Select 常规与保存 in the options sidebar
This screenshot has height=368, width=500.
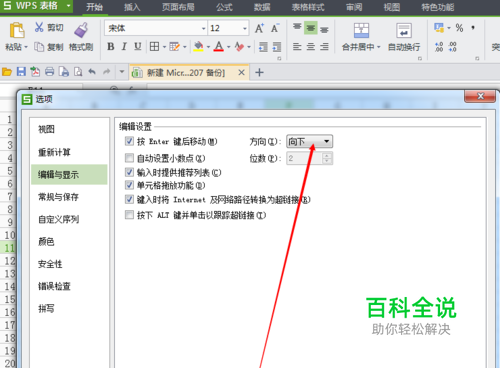58,197
